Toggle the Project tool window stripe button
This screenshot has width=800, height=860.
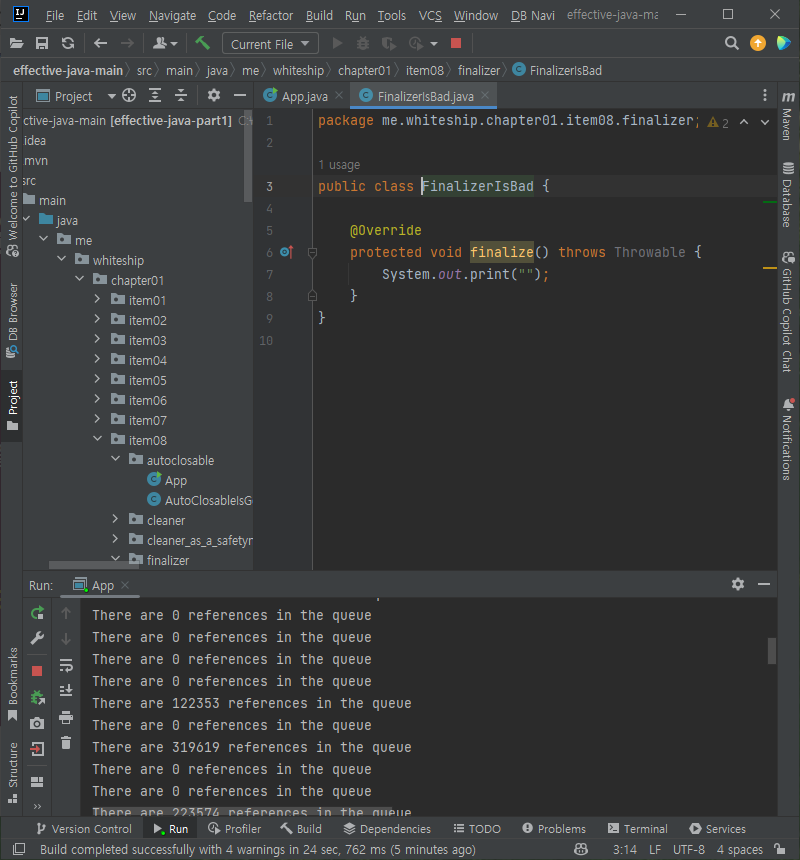(x=12, y=405)
